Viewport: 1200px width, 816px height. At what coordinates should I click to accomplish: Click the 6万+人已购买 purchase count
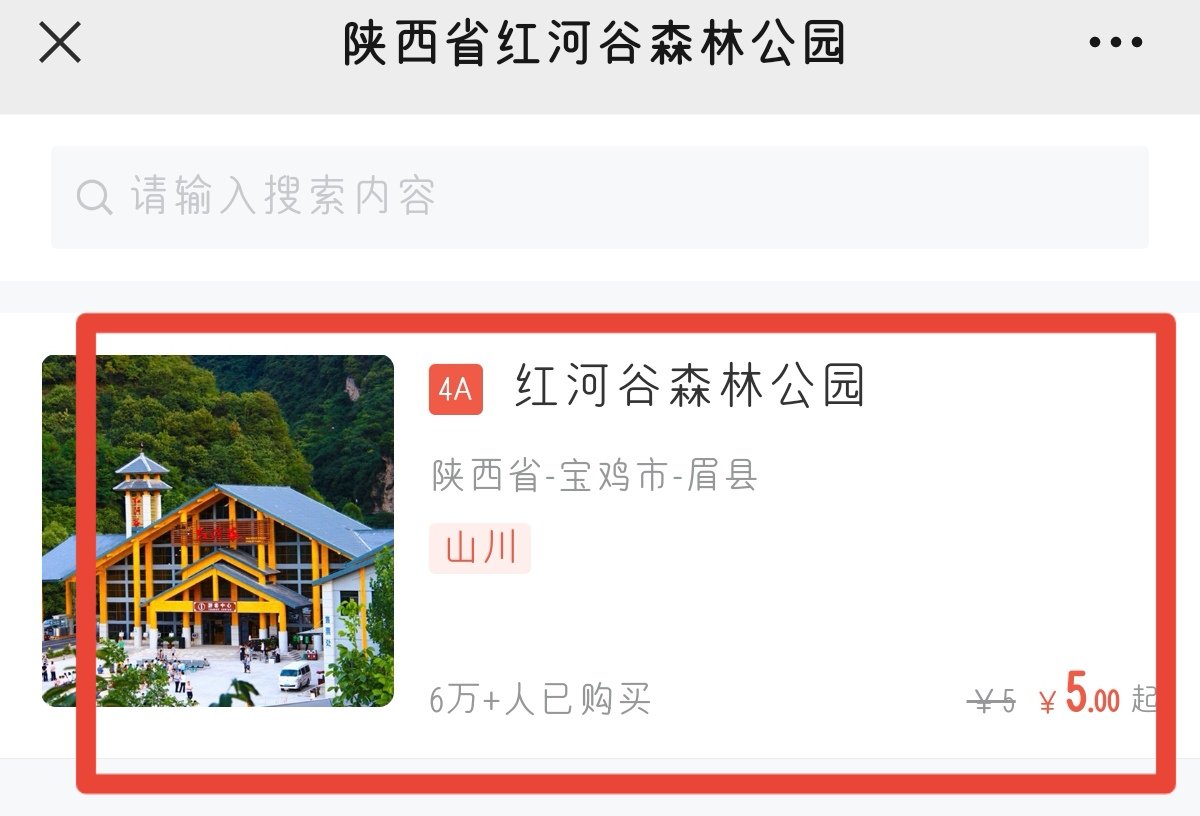540,700
